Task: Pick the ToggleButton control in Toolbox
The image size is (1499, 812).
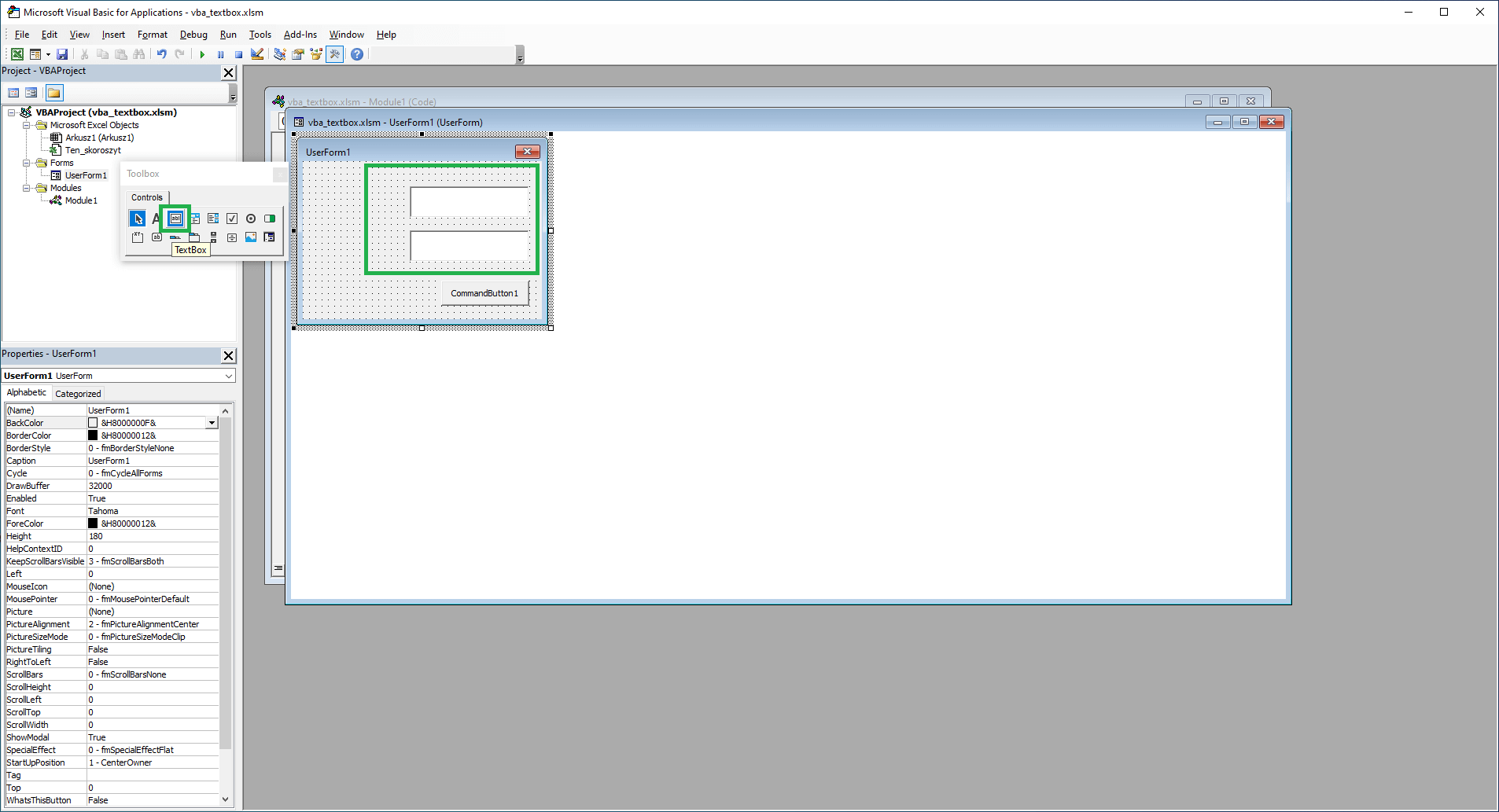Action: [270, 219]
